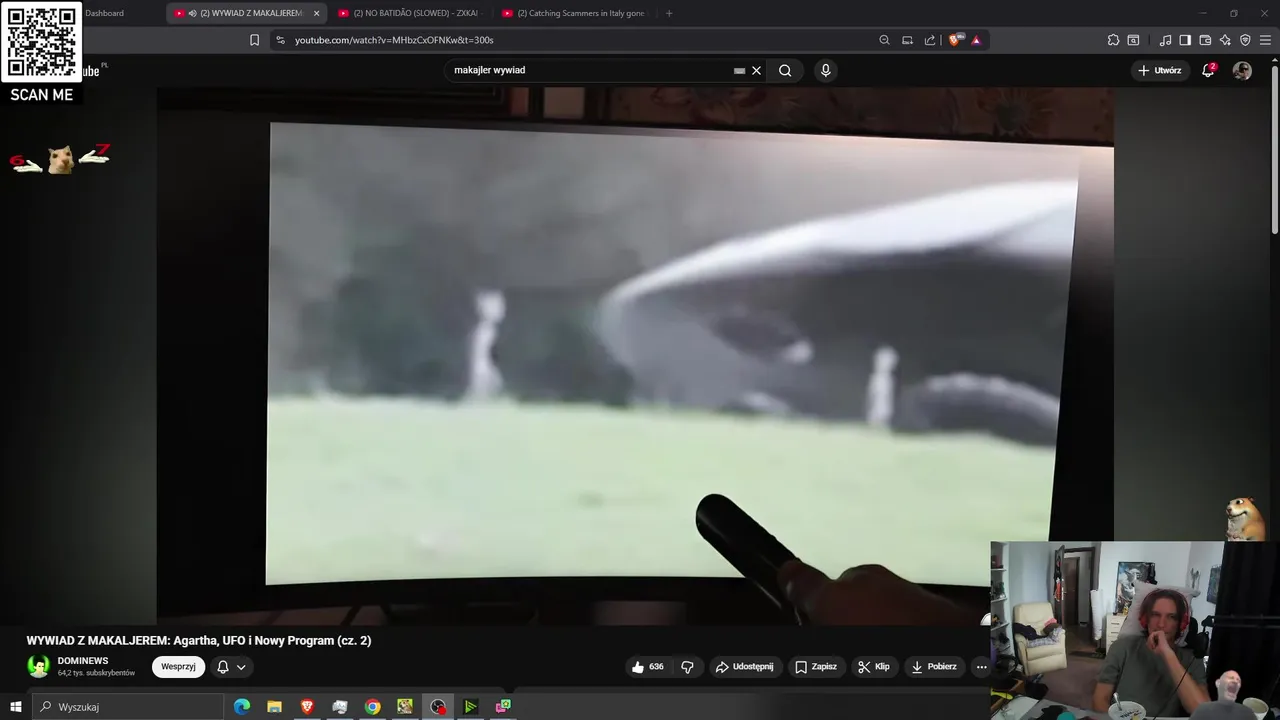Open DOMINEWS channel name link

tap(83, 661)
